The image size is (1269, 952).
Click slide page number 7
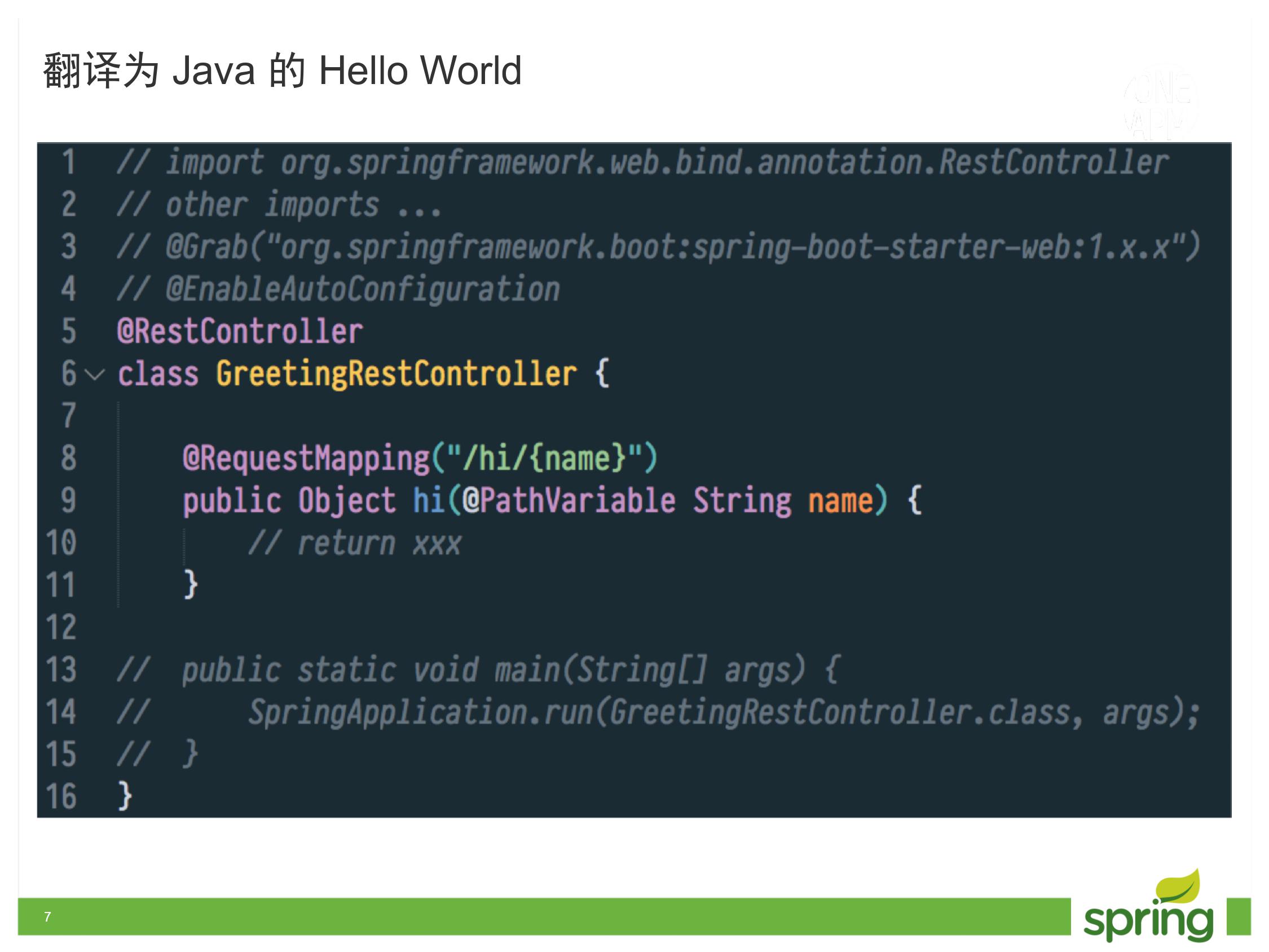click(x=47, y=916)
